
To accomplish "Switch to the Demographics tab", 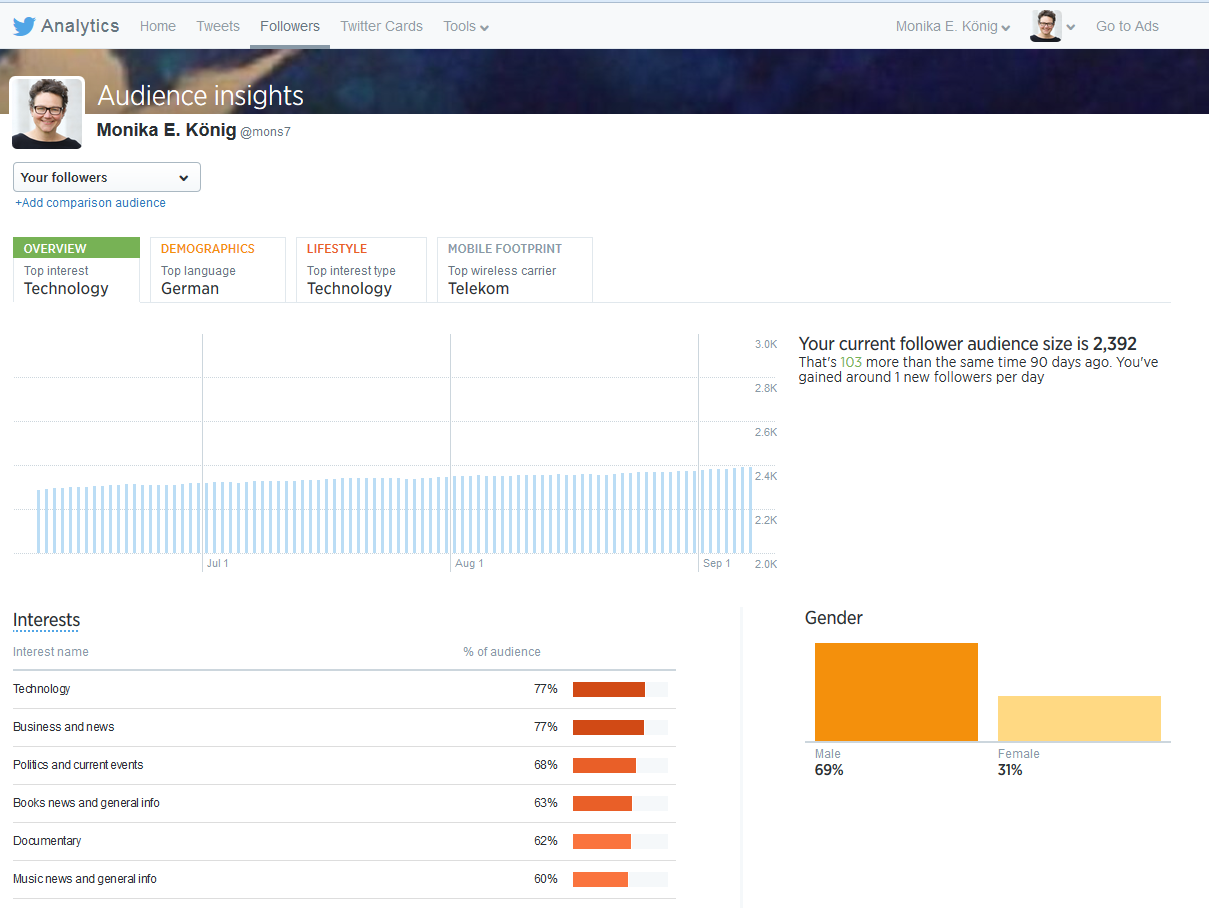I will point(217,269).
